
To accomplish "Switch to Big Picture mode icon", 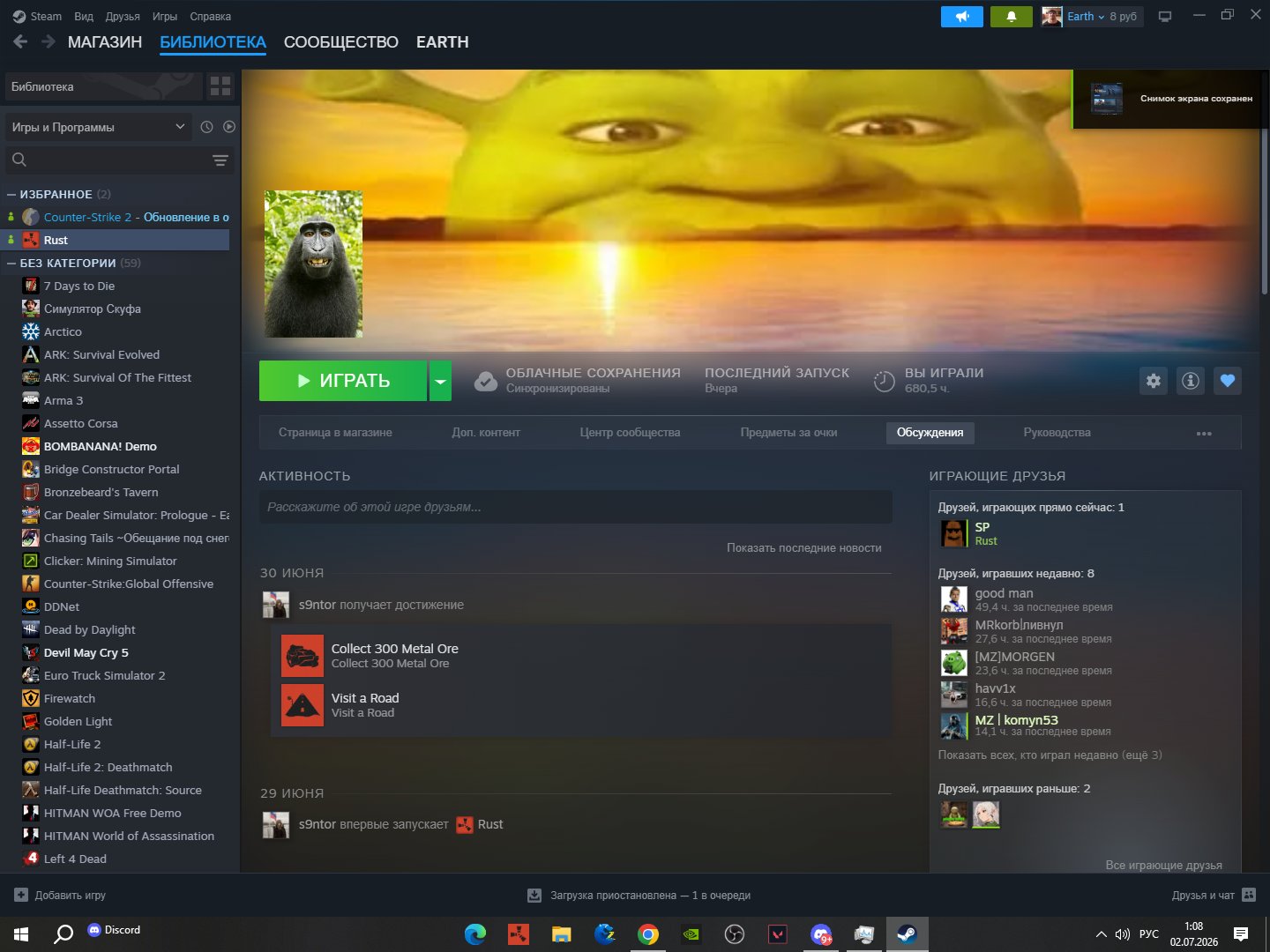I will 1165,17.
